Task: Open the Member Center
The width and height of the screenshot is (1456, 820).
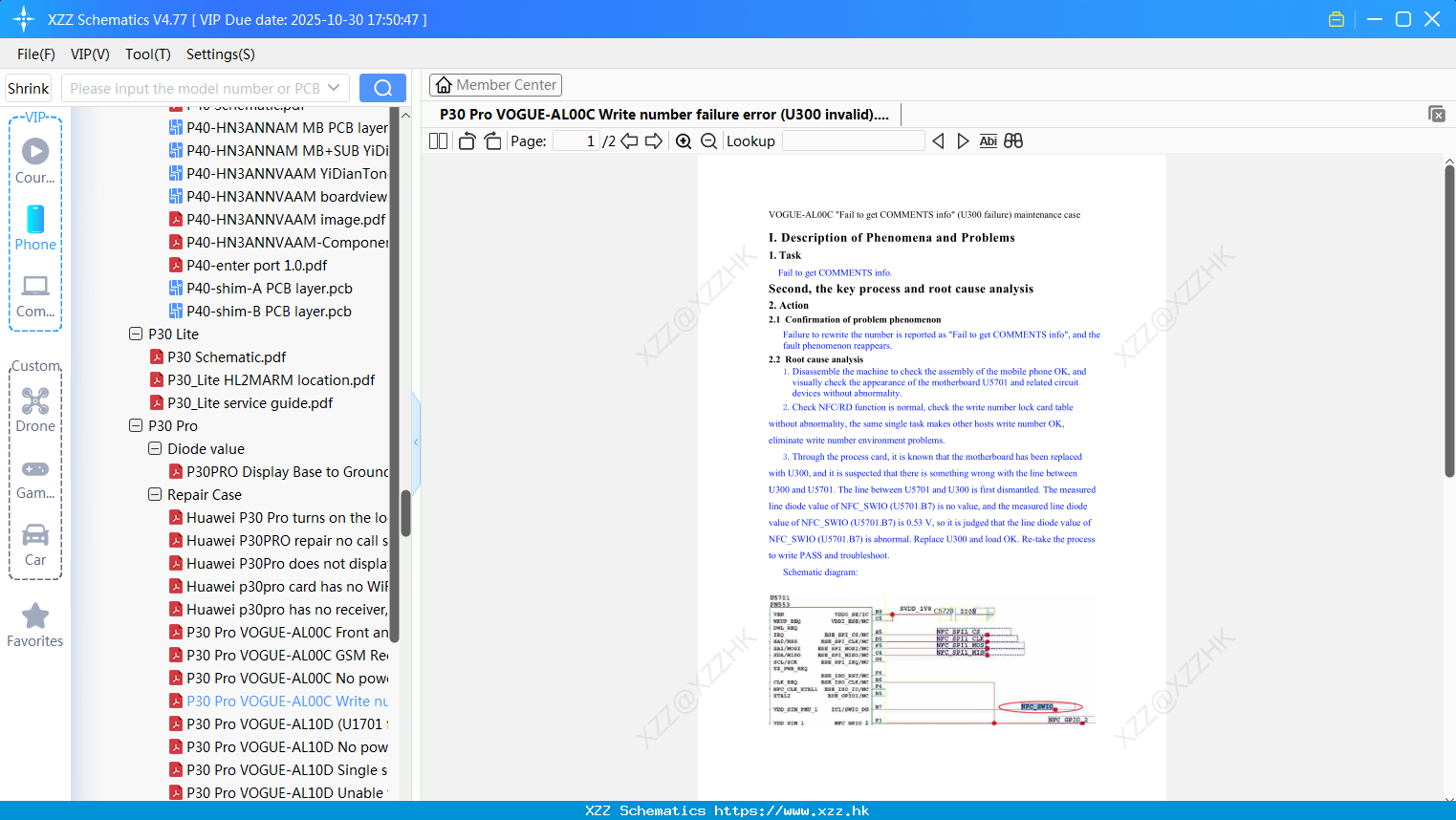Action: 495,85
